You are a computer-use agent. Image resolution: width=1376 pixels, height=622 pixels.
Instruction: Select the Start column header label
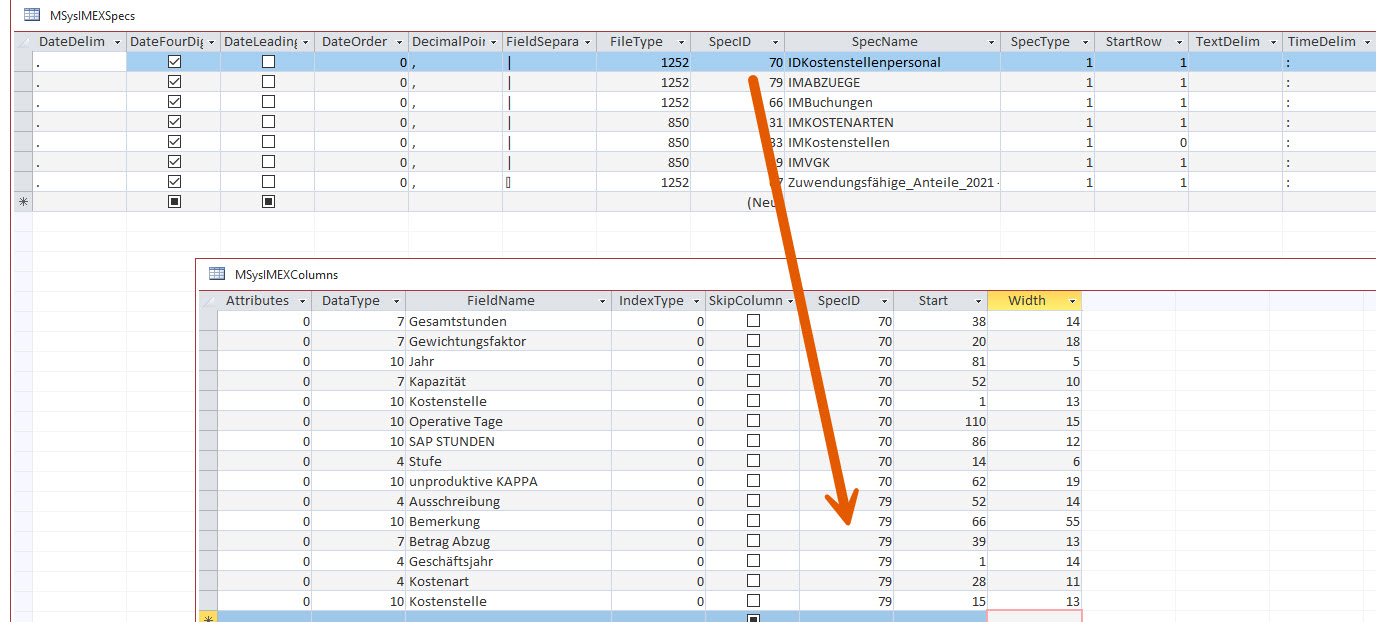click(x=933, y=301)
